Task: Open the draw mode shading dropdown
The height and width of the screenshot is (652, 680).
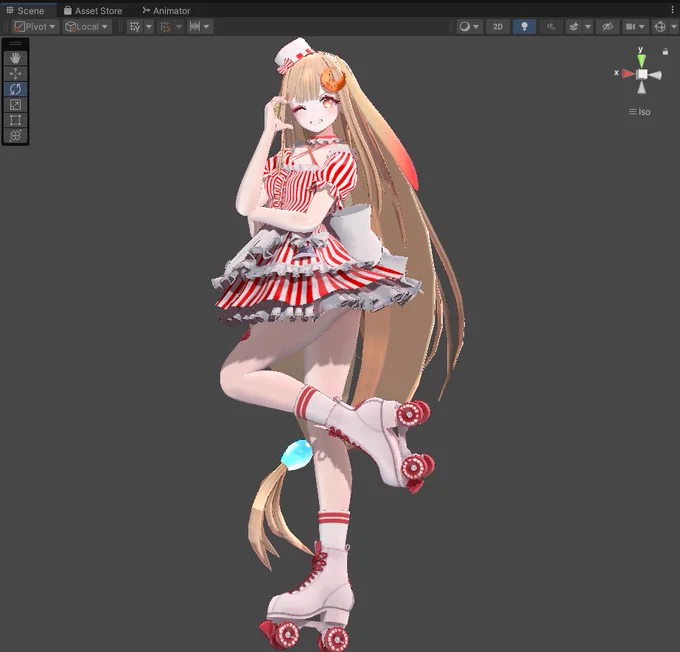Action: [469, 27]
